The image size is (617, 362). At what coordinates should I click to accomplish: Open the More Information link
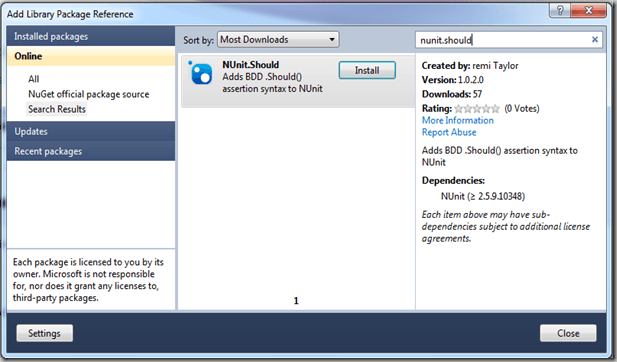pyautogui.click(x=458, y=120)
